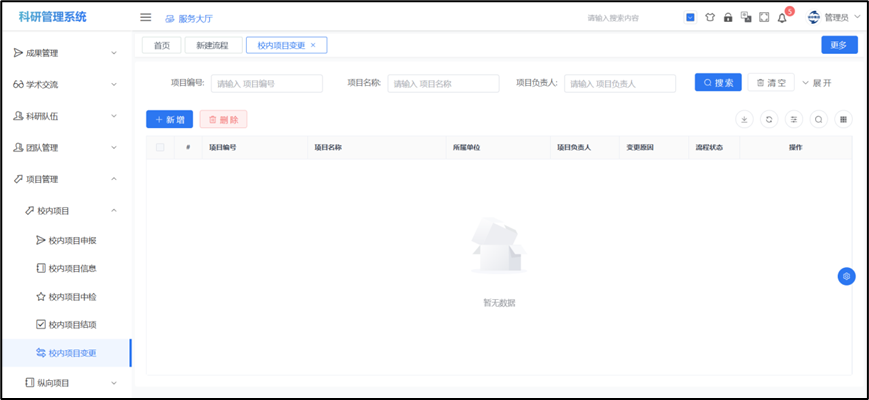This screenshot has width=869, height=400.
Task: Switch to the 首页 tab
Action: [162, 45]
